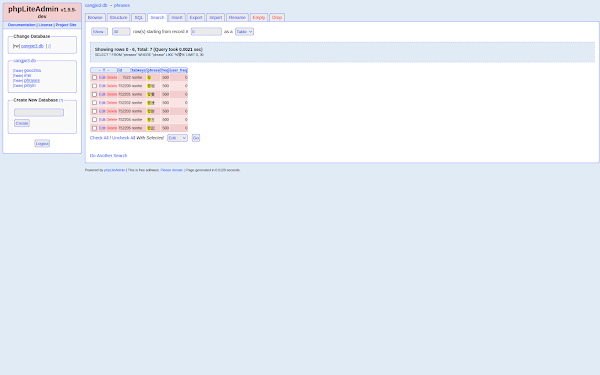The width and height of the screenshot is (600, 375).
Task: Open the goucima table in sidebar
Action: pos(33,70)
